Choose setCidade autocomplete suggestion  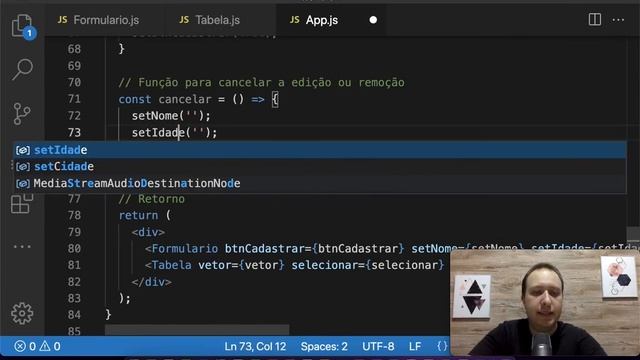pos(320,167)
